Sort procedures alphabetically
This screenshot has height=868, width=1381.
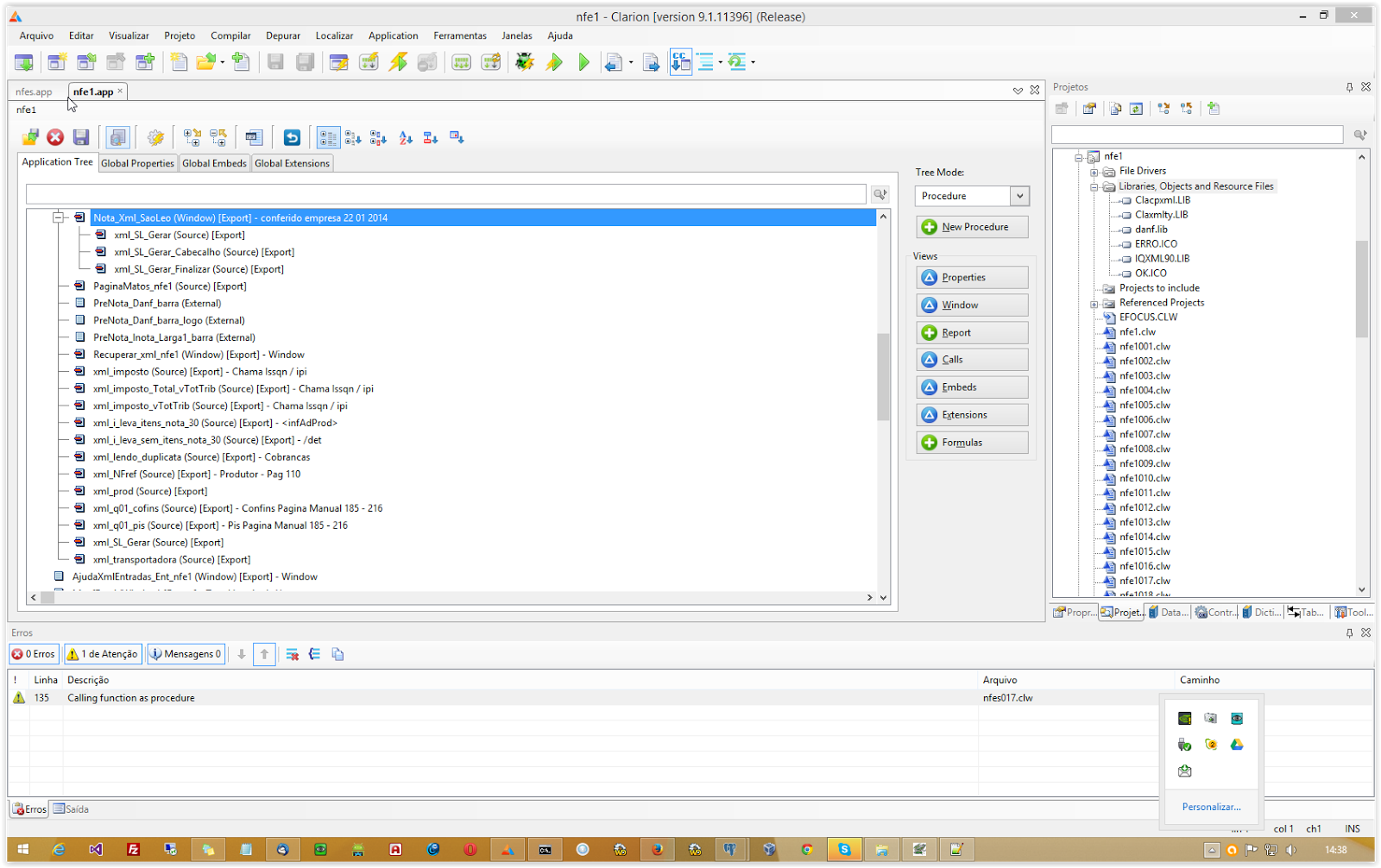(x=405, y=136)
